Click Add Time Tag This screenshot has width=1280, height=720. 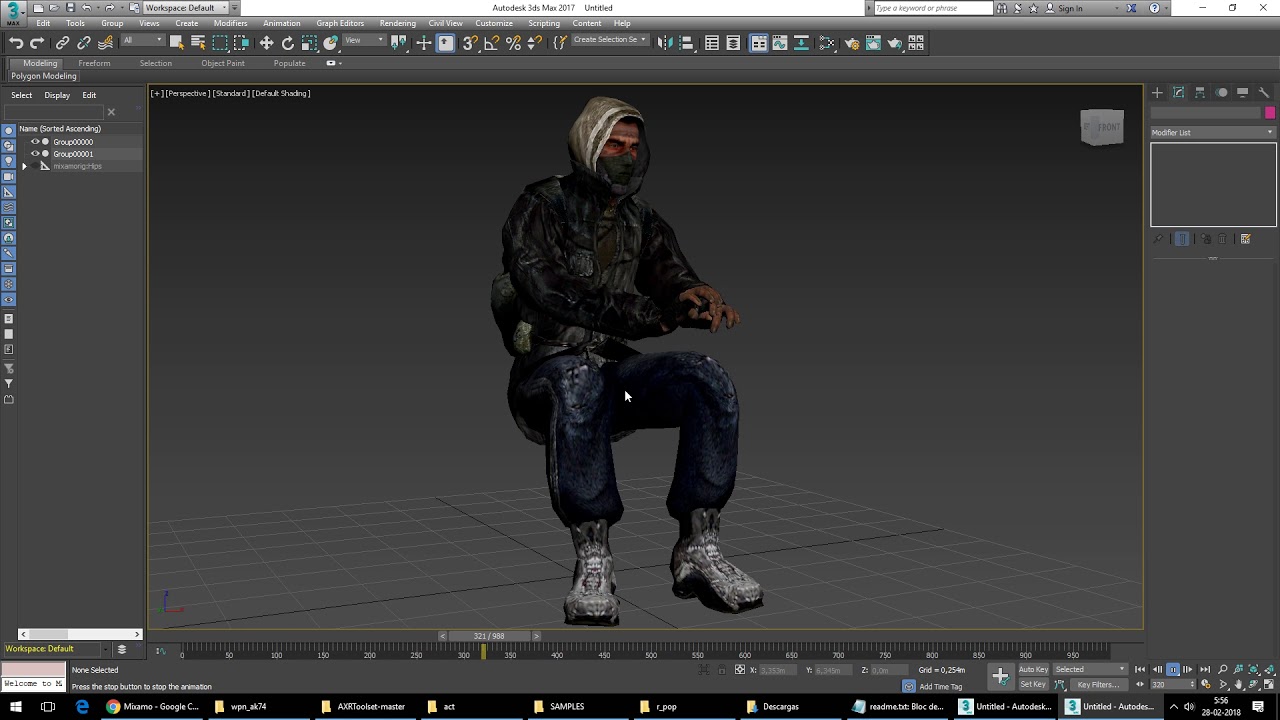click(940, 686)
